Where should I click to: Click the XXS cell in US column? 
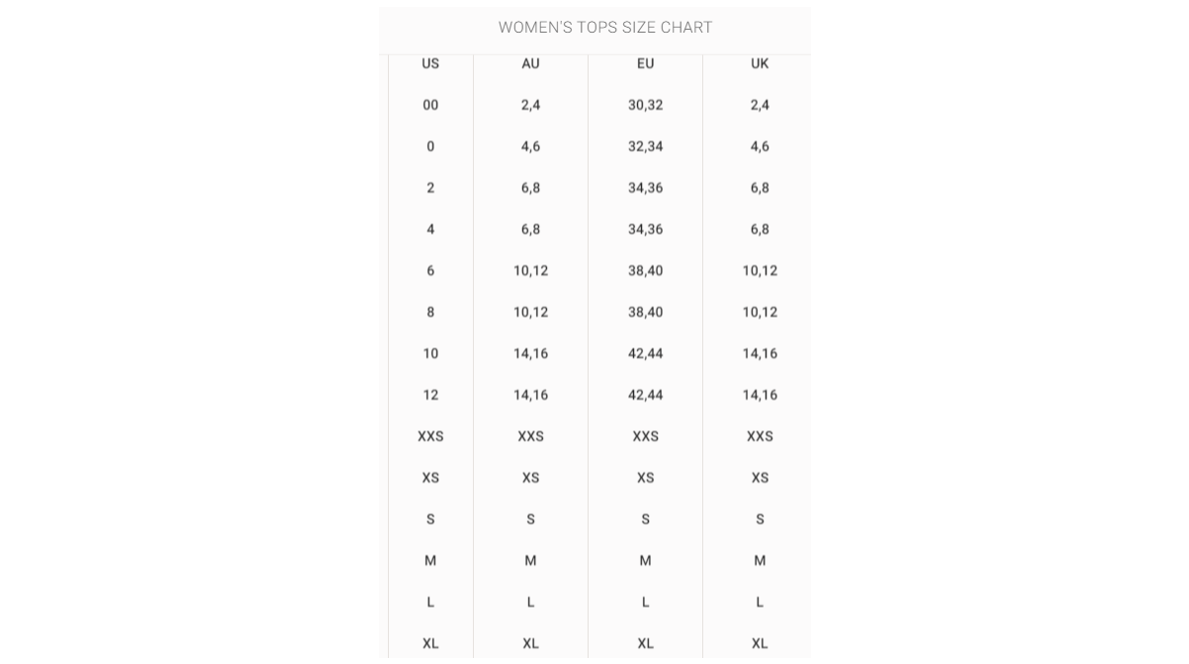430,437
